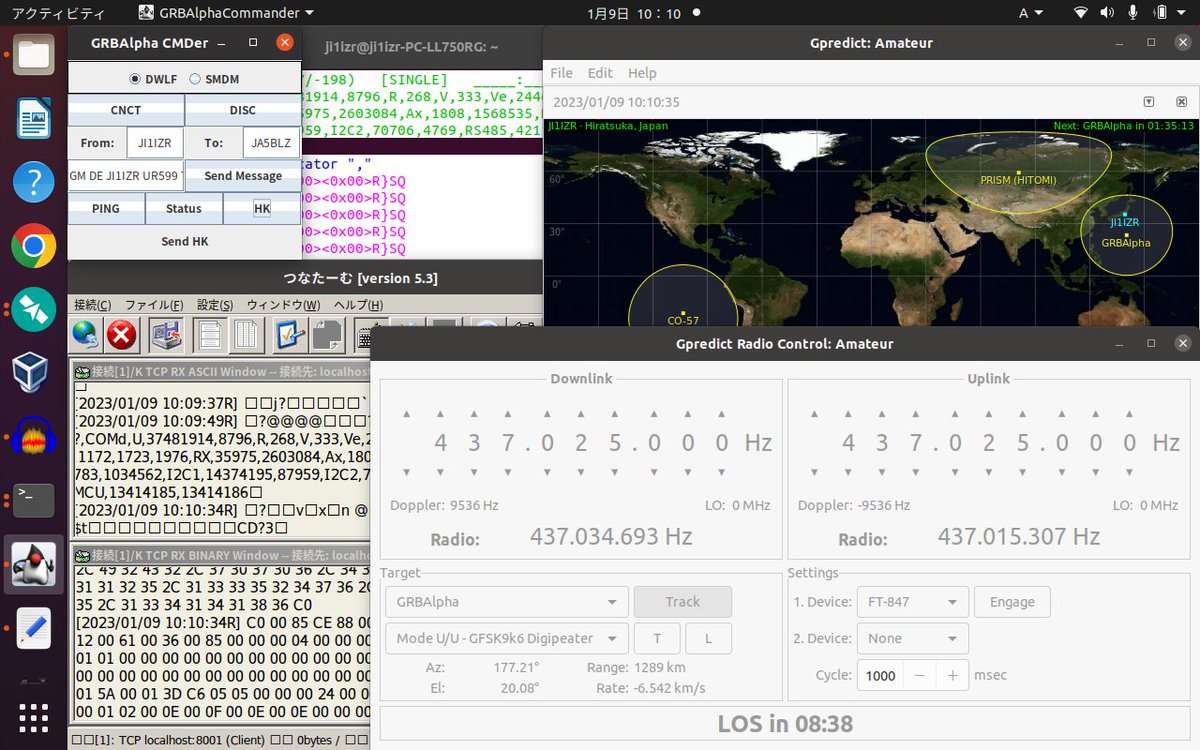Open the input method A dropdown in top bar

(1030, 13)
